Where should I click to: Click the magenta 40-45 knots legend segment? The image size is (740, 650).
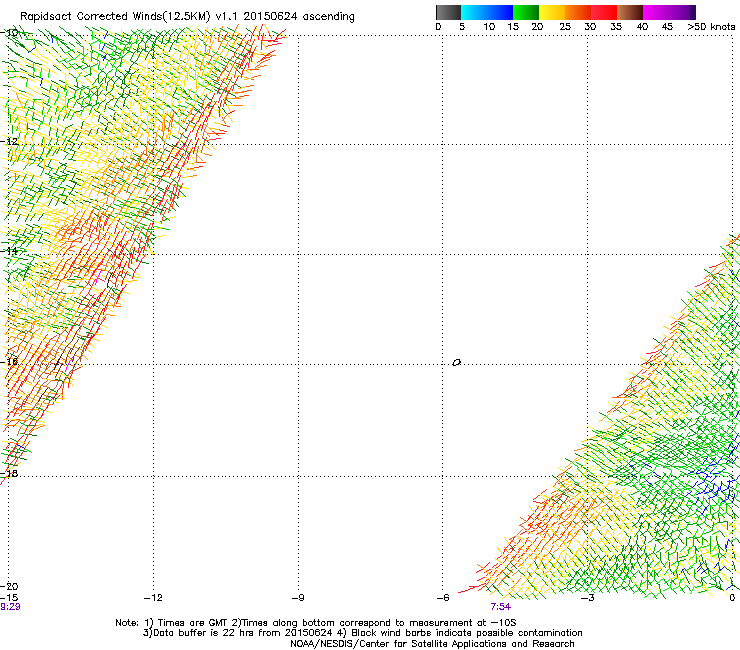point(656,12)
